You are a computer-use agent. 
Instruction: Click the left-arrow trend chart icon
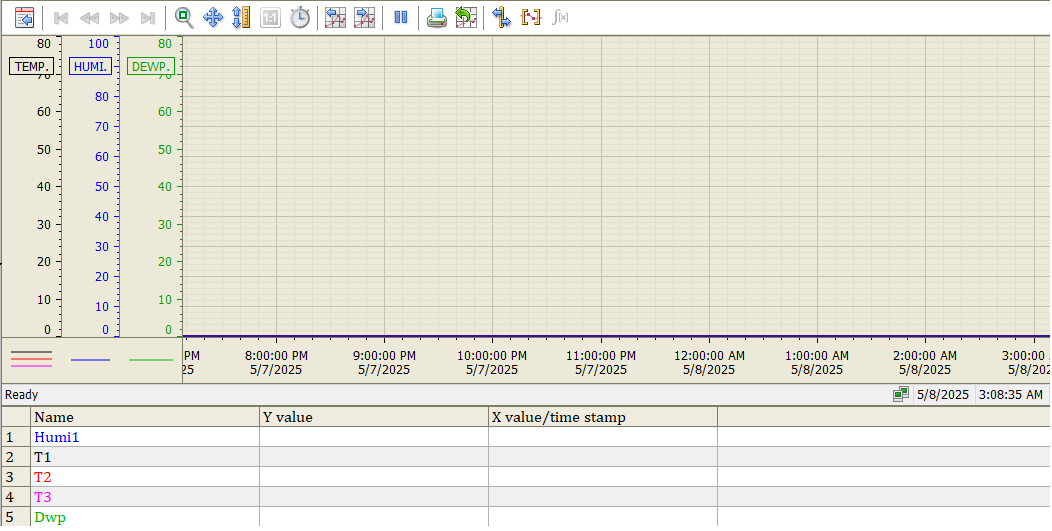click(x=336, y=17)
